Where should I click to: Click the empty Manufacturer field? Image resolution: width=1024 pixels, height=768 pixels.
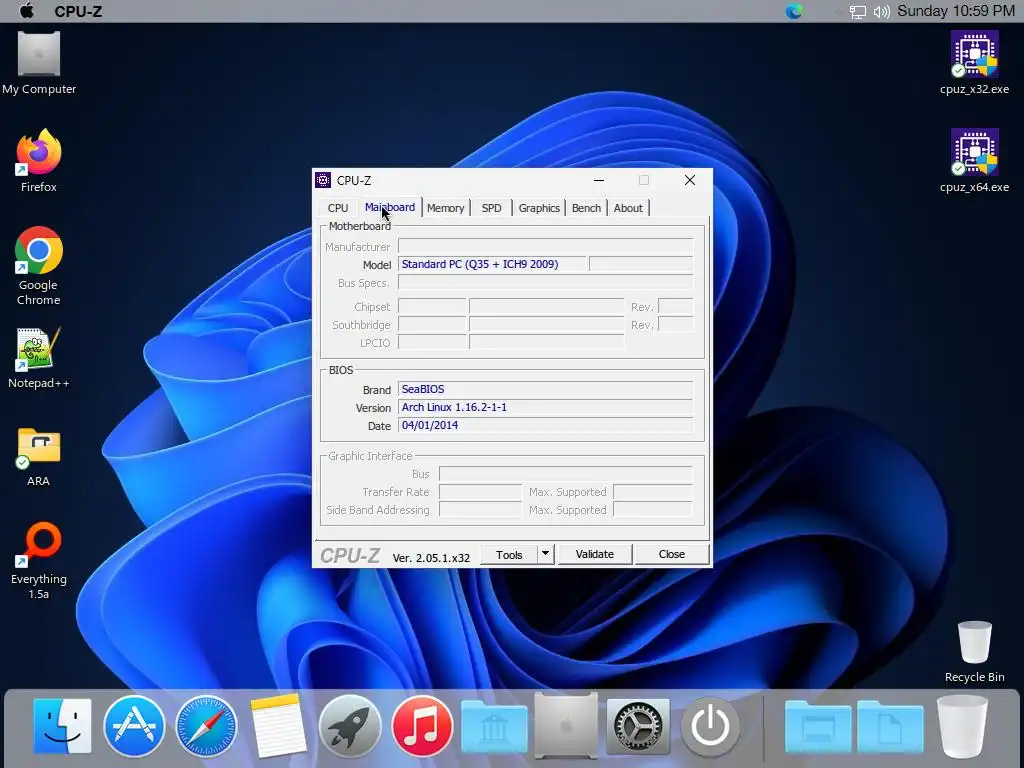pos(545,246)
